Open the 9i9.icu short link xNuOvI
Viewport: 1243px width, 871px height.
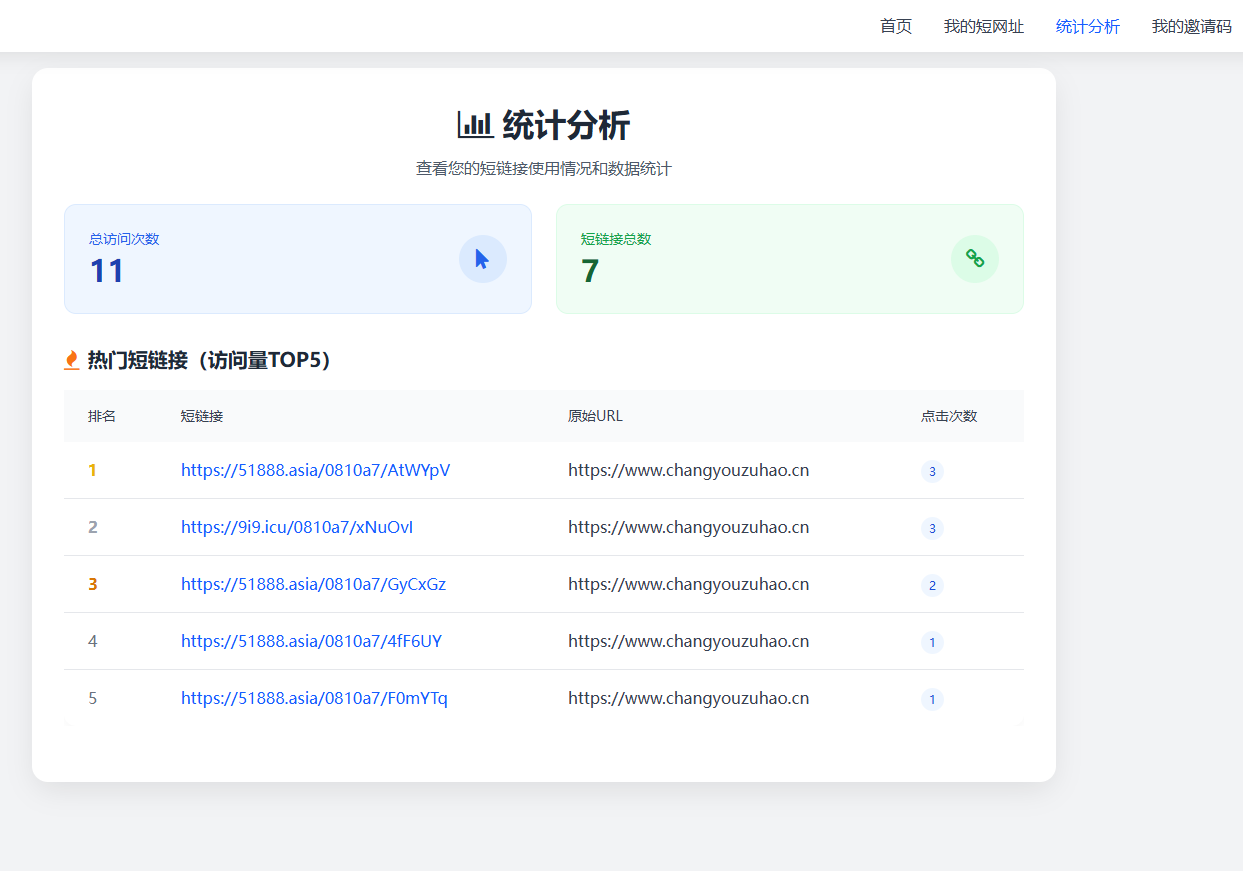point(297,527)
